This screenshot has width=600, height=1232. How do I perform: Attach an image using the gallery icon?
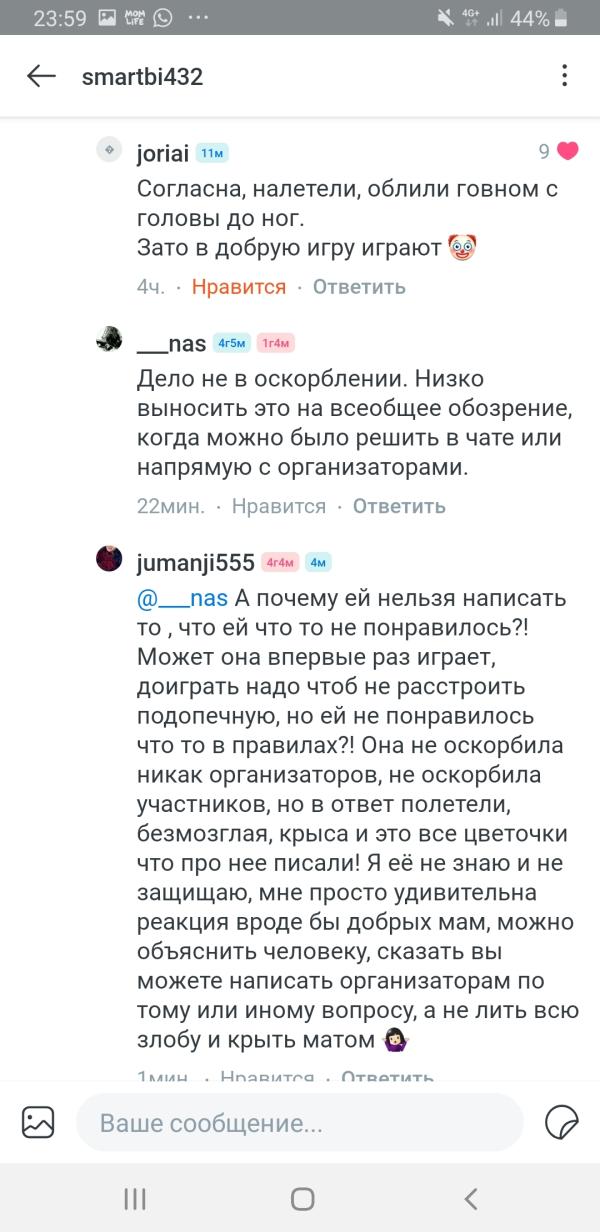(x=38, y=1122)
